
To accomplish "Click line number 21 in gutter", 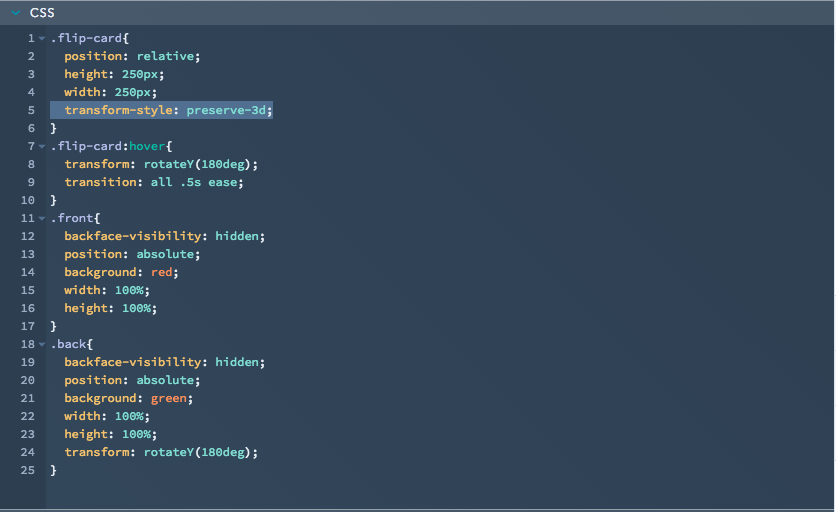I will (28, 398).
